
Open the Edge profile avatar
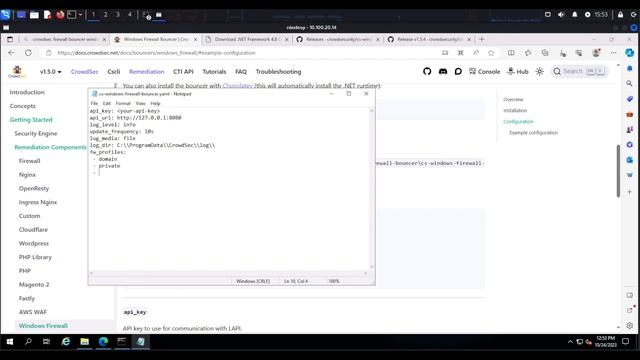coord(596,53)
